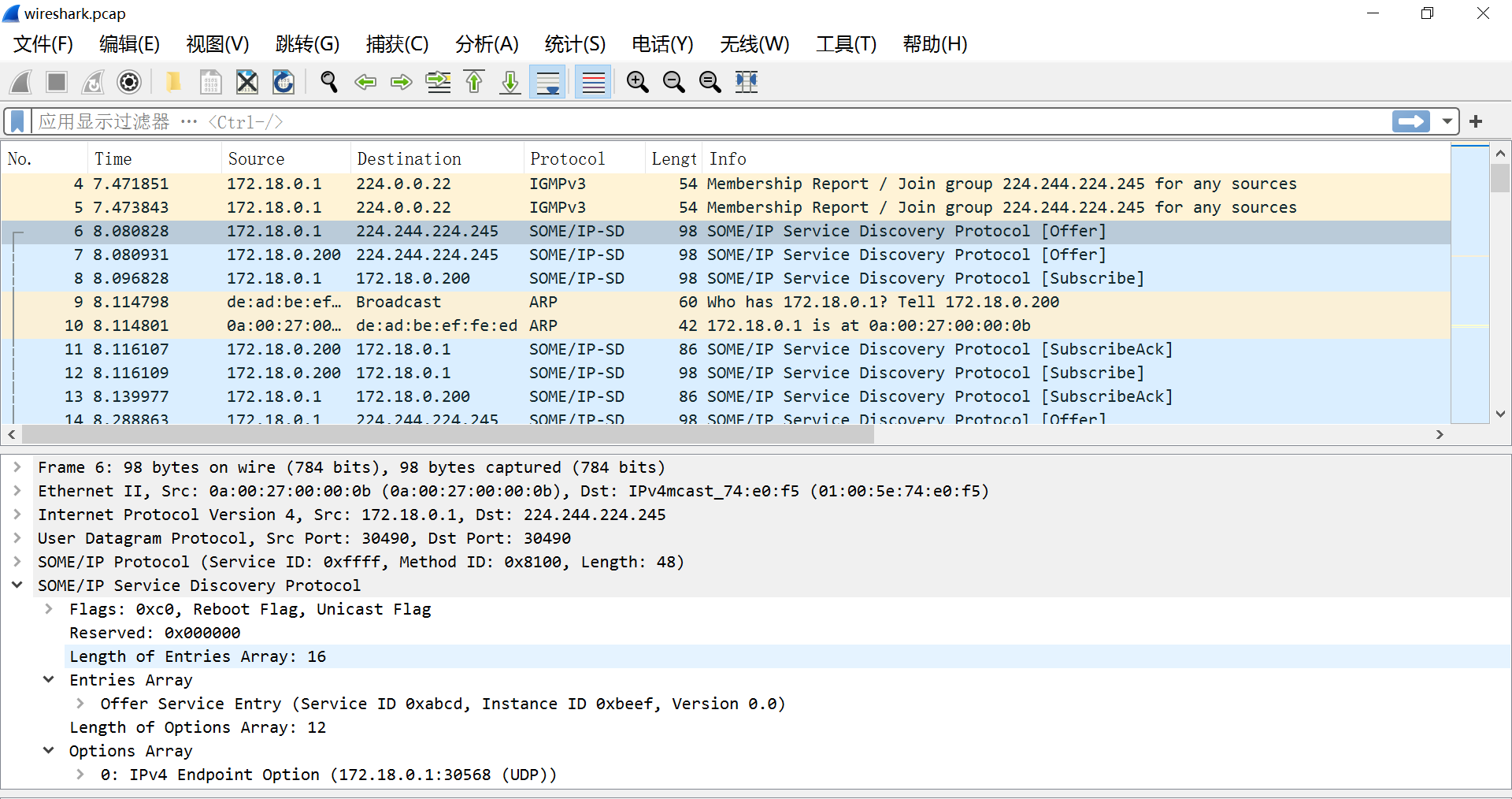Go to the next packet with the right arrow
This screenshot has height=799, width=1512.
click(402, 82)
